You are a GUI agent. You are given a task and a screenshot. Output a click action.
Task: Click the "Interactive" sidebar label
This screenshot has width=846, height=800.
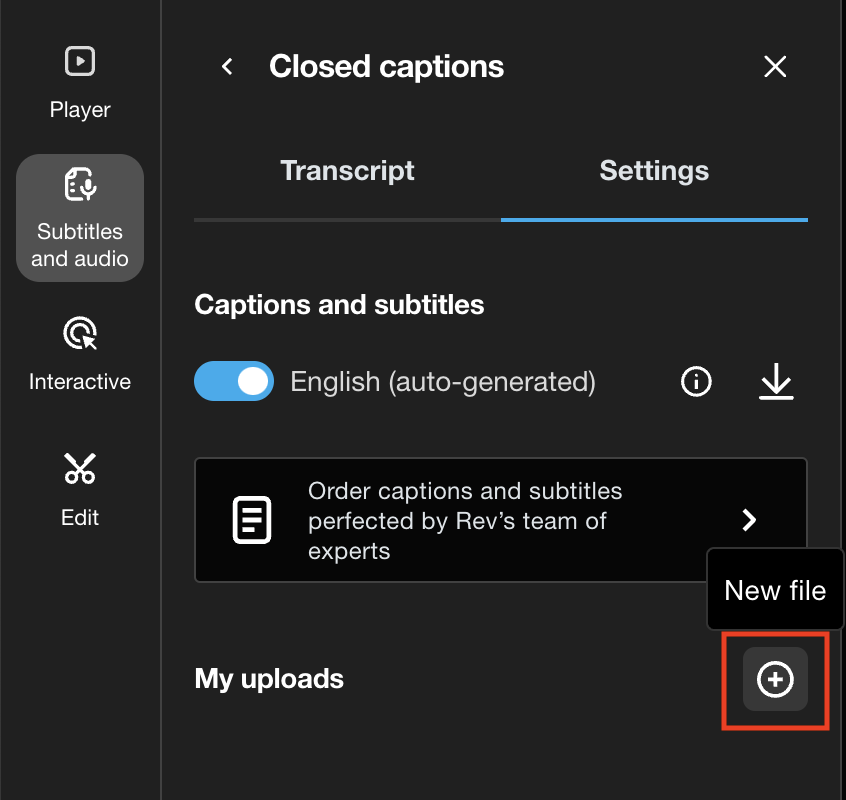click(80, 382)
